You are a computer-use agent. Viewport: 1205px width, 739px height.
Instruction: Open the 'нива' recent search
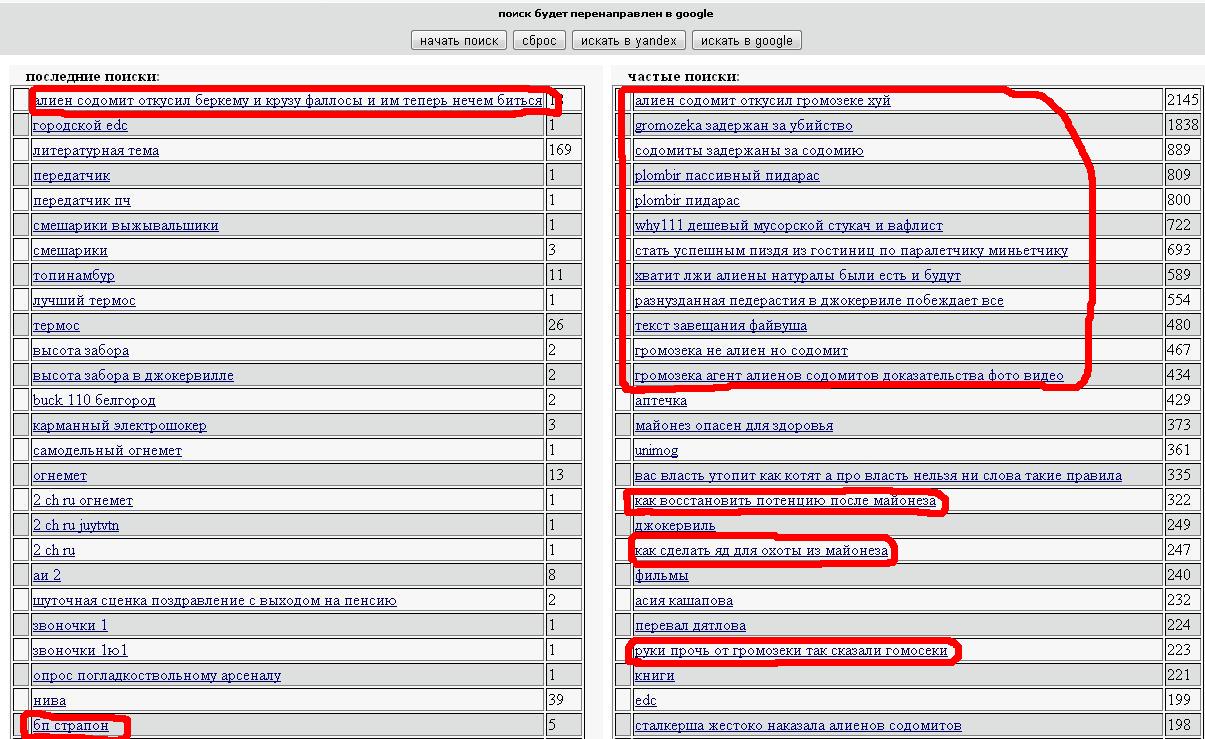[50, 701]
